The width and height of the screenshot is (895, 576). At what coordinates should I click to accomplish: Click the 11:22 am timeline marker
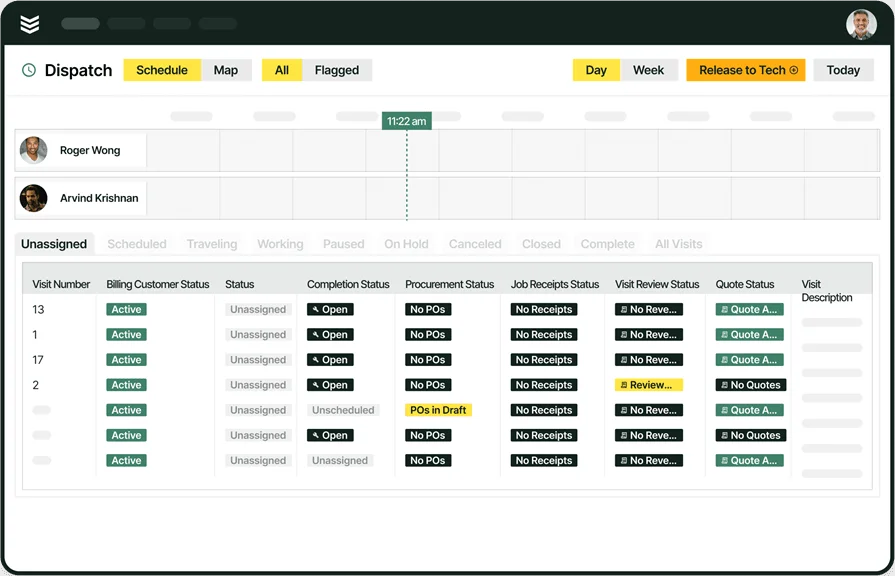coord(405,118)
